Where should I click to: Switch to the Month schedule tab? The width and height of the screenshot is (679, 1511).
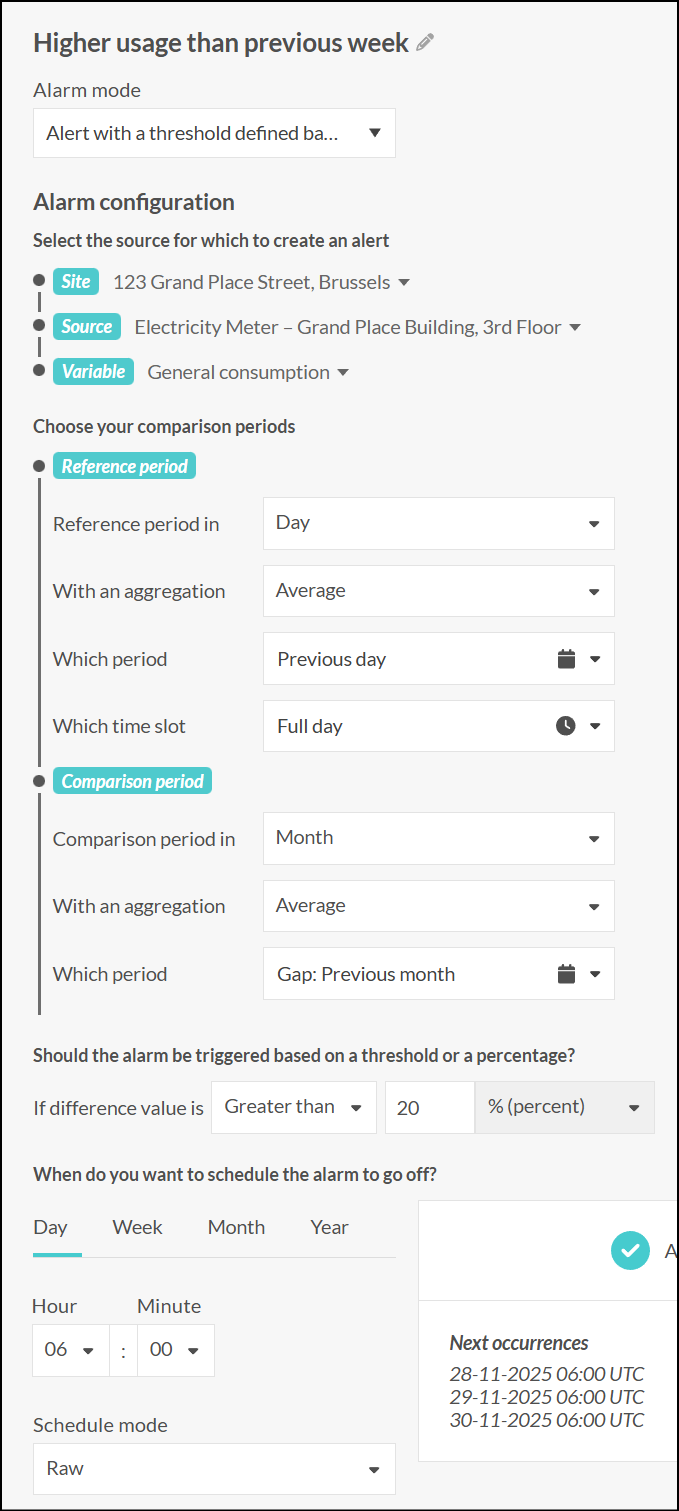236,1228
